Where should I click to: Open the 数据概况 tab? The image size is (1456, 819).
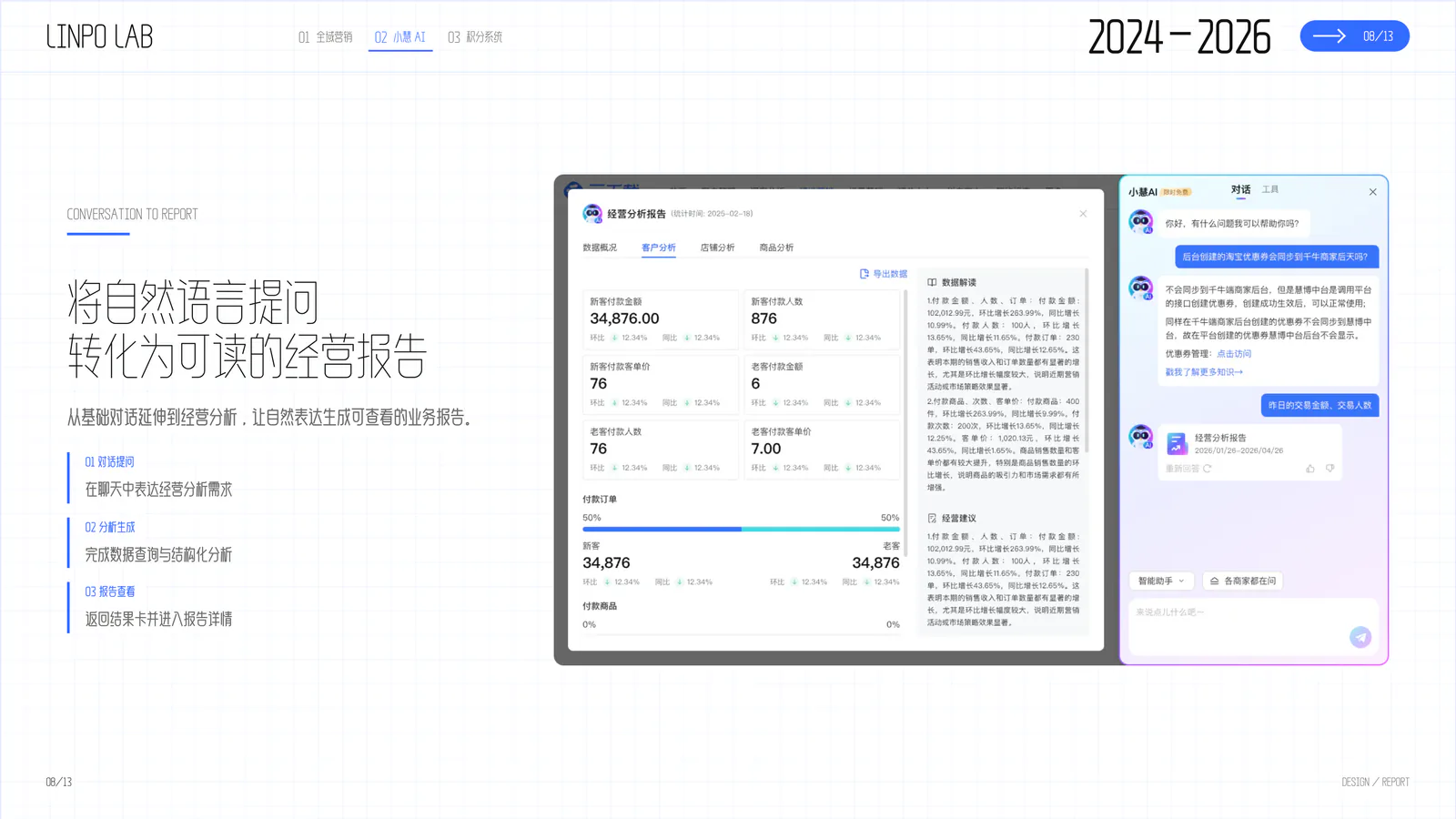click(600, 248)
